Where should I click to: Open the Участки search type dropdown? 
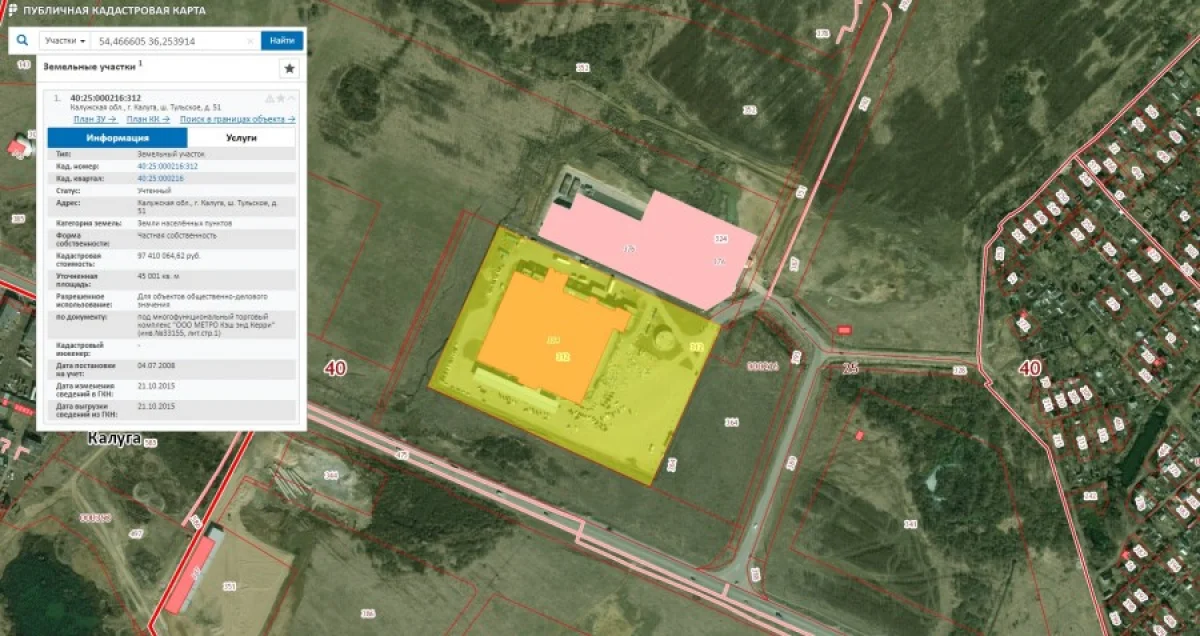pyautogui.click(x=63, y=41)
